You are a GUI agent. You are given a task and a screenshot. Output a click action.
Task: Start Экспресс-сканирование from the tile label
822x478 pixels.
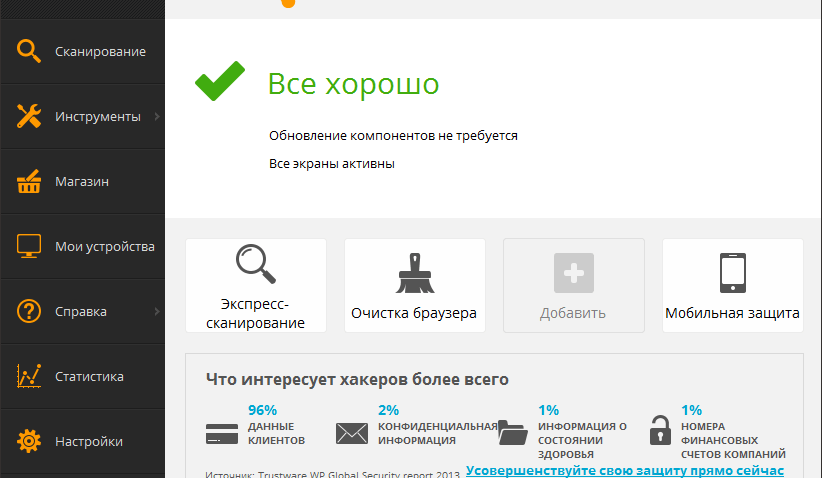255,313
